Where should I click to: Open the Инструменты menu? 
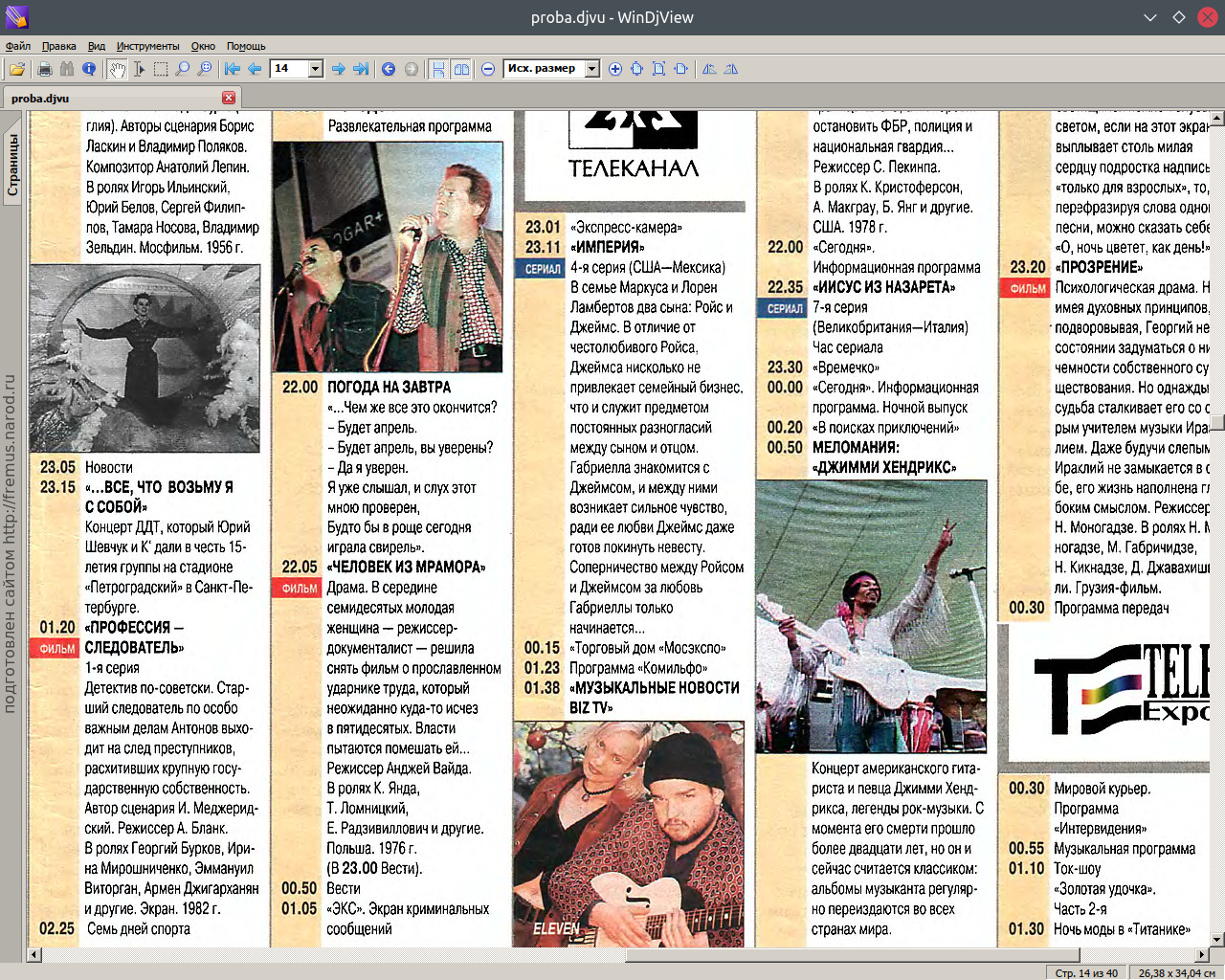(148, 46)
